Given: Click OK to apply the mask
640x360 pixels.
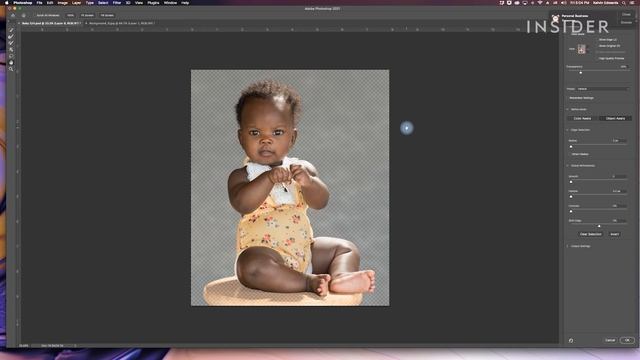Looking at the screenshot, I should click(x=627, y=340).
